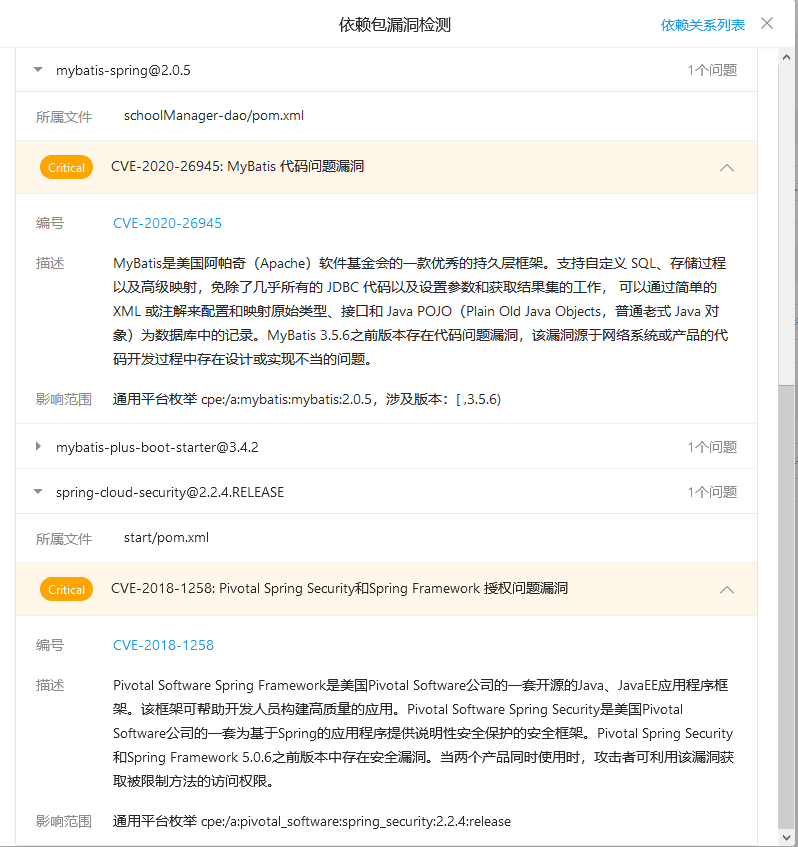Click the MyBatis description paragraph
The height and width of the screenshot is (847, 798).
tap(420, 311)
